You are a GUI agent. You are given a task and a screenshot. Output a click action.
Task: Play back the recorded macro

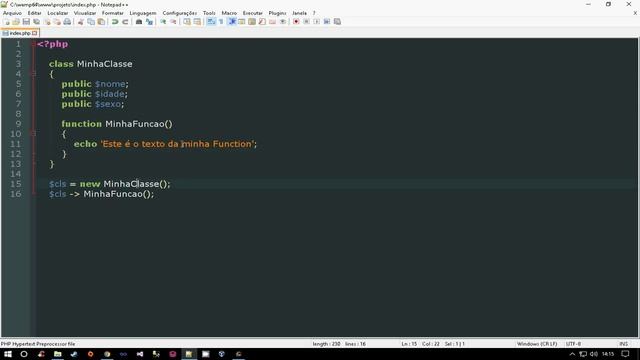(x=316, y=22)
